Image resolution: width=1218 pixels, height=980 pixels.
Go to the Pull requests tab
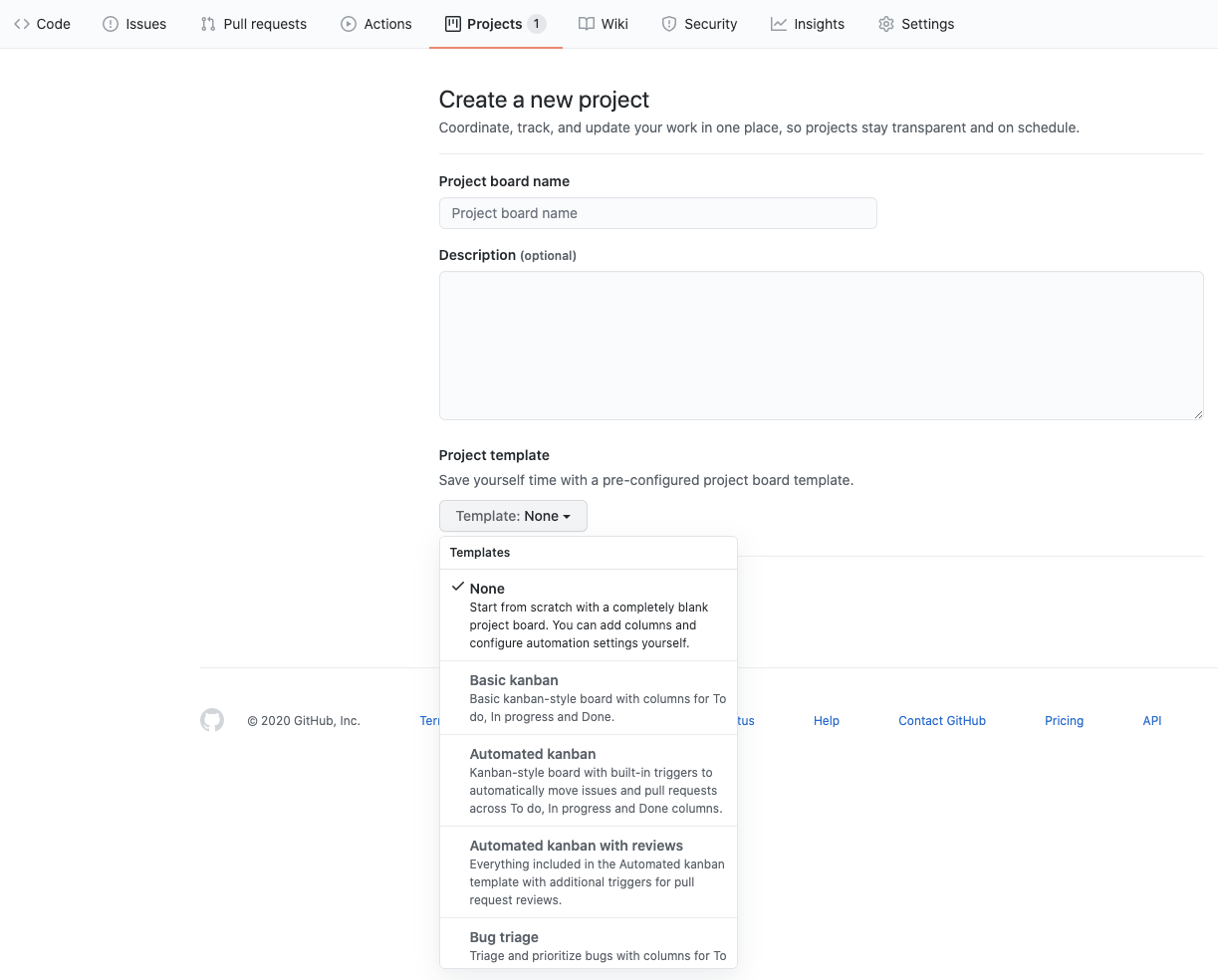pos(254,24)
